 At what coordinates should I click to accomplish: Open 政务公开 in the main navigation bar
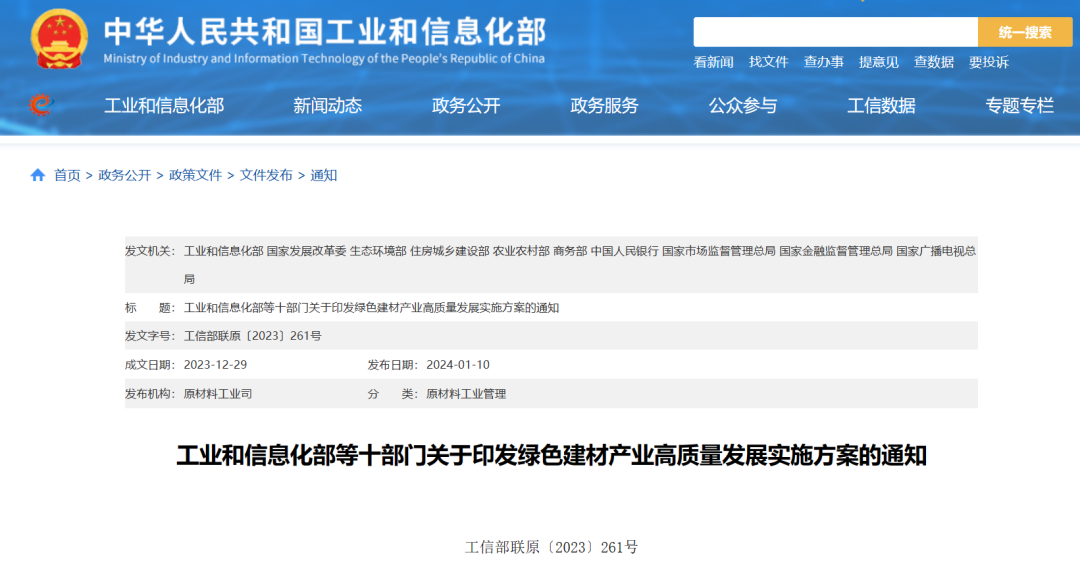click(x=466, y=105)
